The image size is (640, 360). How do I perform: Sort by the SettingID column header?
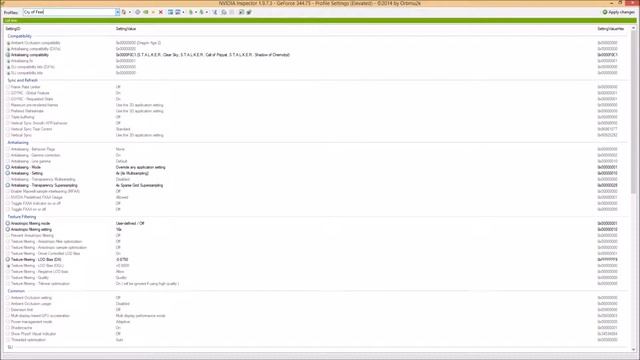pos(13,29)
